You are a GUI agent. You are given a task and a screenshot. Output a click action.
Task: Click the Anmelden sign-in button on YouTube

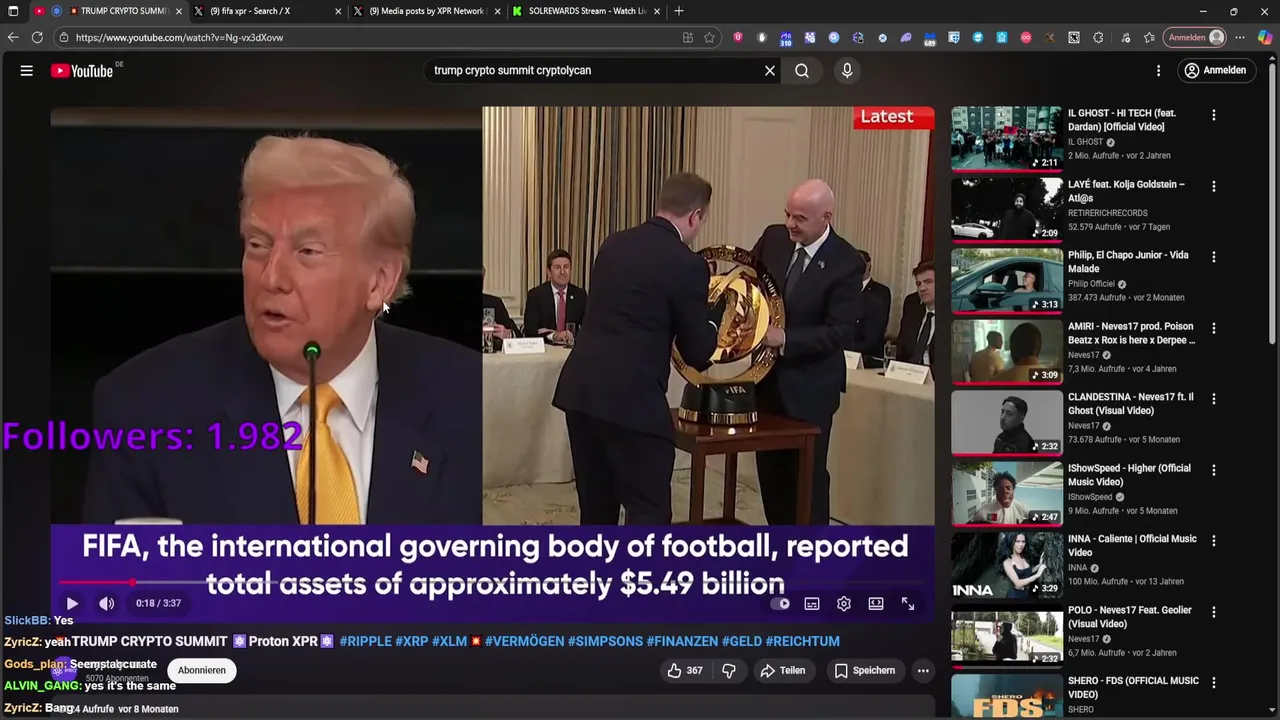click(x=1215, y=71)
